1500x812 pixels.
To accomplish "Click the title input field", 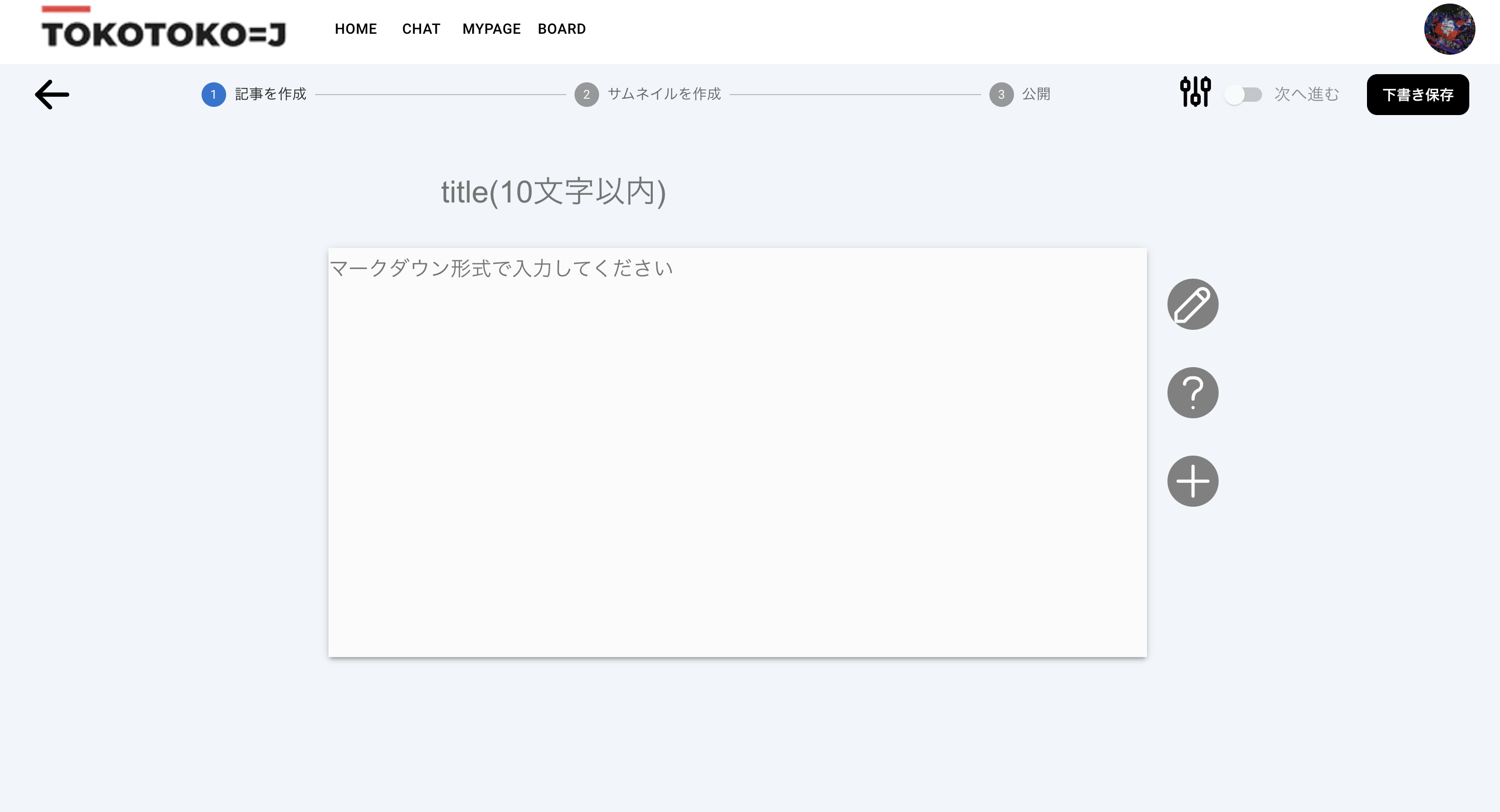I will coord(553,192).
